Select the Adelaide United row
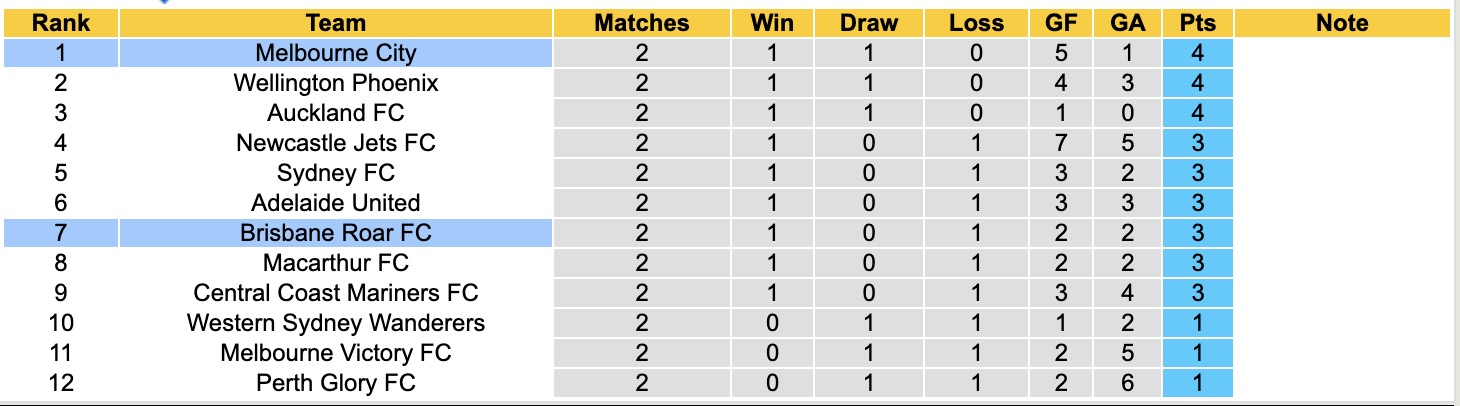1460x406 pixels. click(336, 203)
